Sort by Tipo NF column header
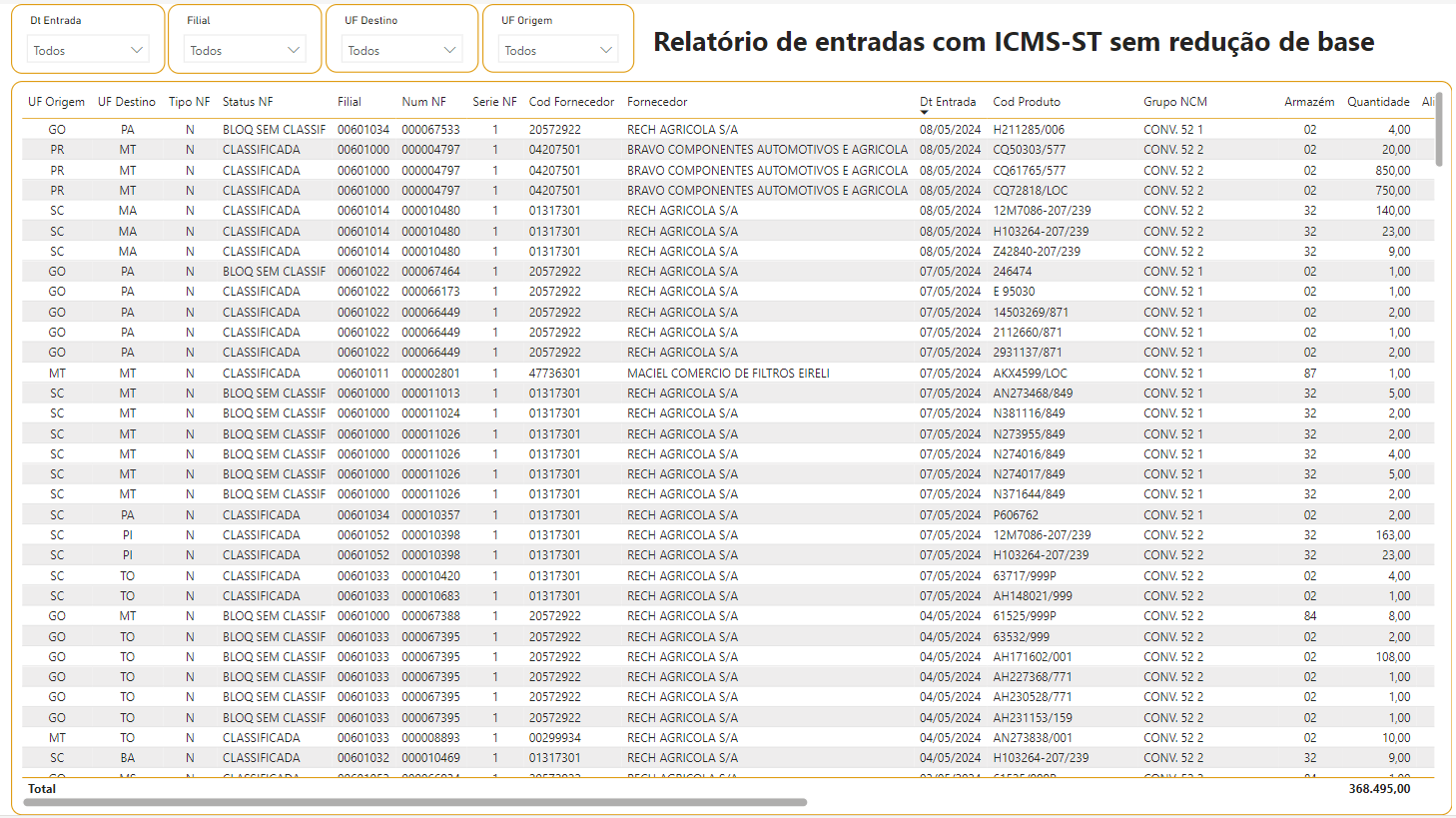 tap(190, 102)
